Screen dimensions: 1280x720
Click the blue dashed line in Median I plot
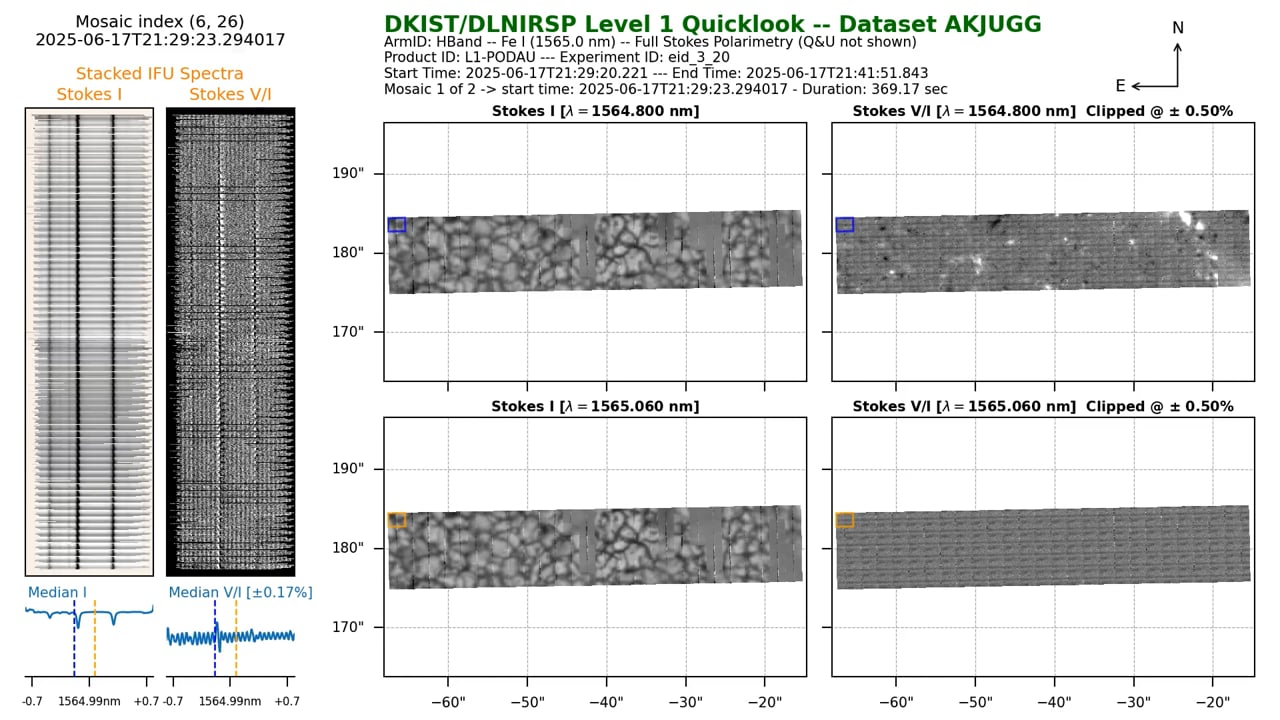(74, 638)
